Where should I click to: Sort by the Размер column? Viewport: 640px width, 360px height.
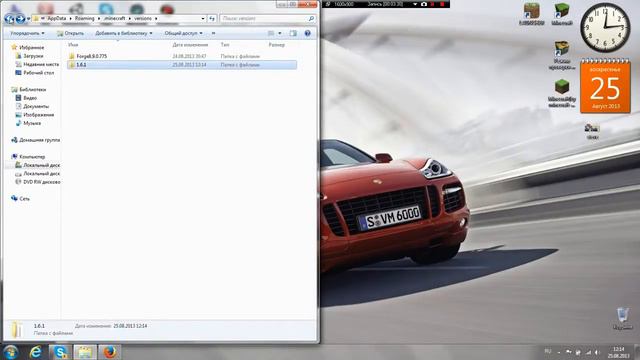277,45
